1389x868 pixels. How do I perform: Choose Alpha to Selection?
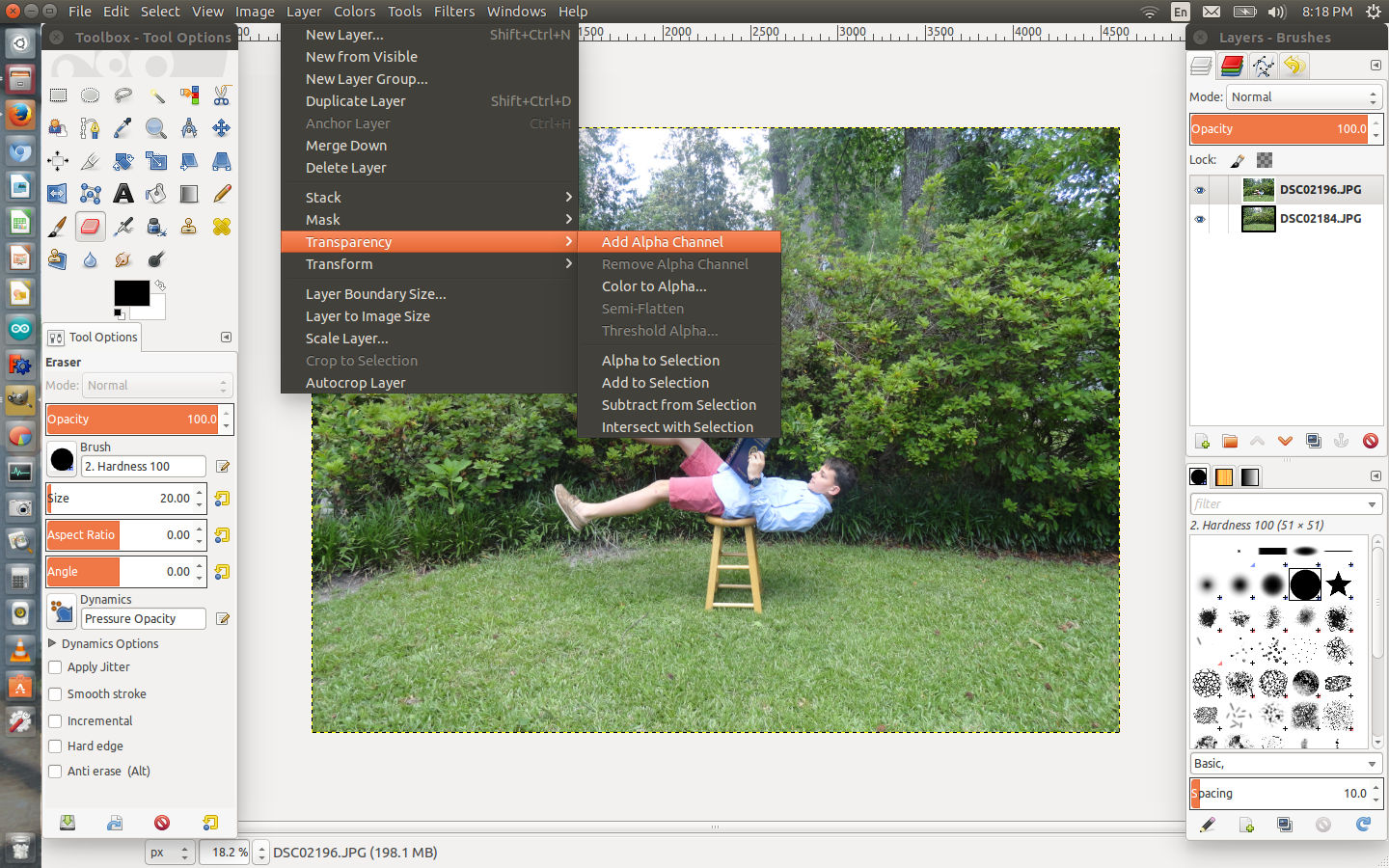coord(678,361)
